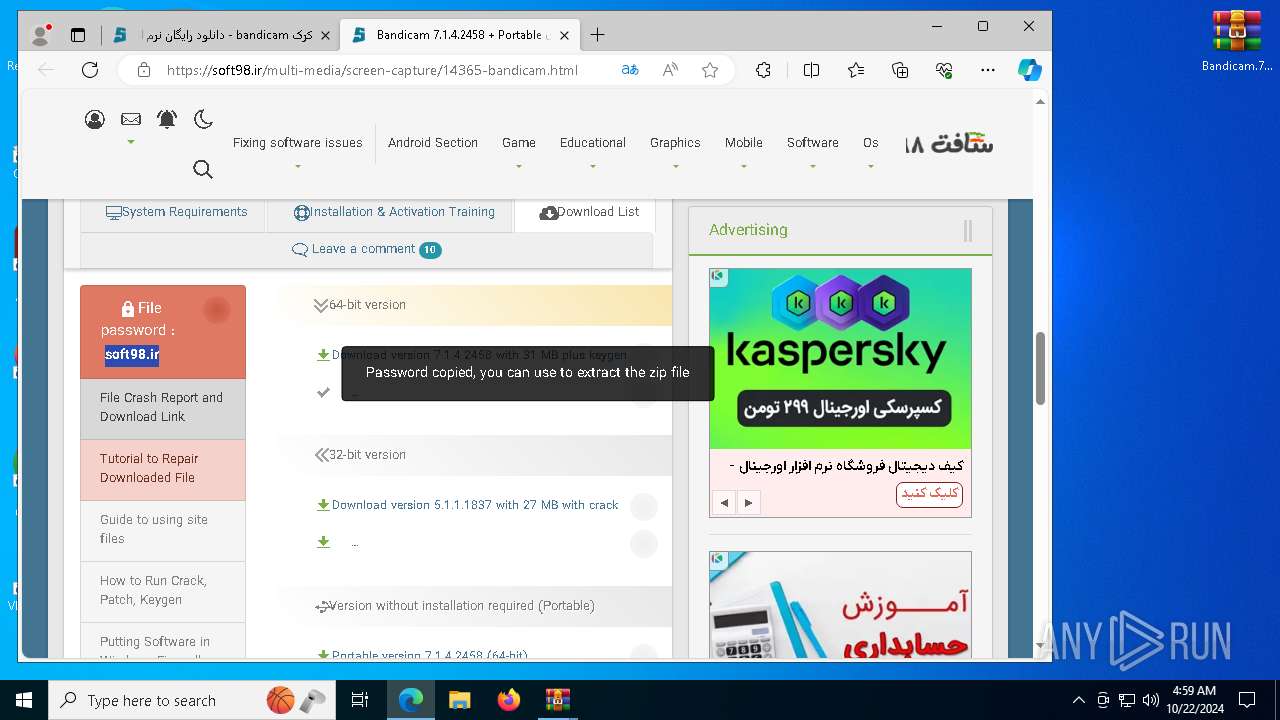Show hidden system tray icons
Image resolution: width=1280 pixels, height=720 pixels.
1078,700
